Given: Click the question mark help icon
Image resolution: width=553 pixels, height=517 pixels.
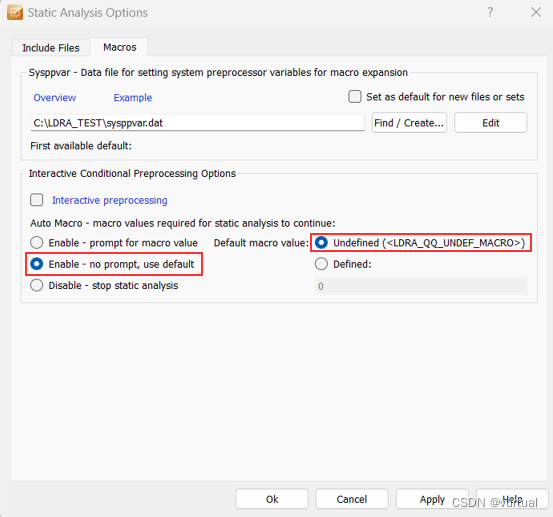Looking at the screenshot, I should click(x=490, y=12).
